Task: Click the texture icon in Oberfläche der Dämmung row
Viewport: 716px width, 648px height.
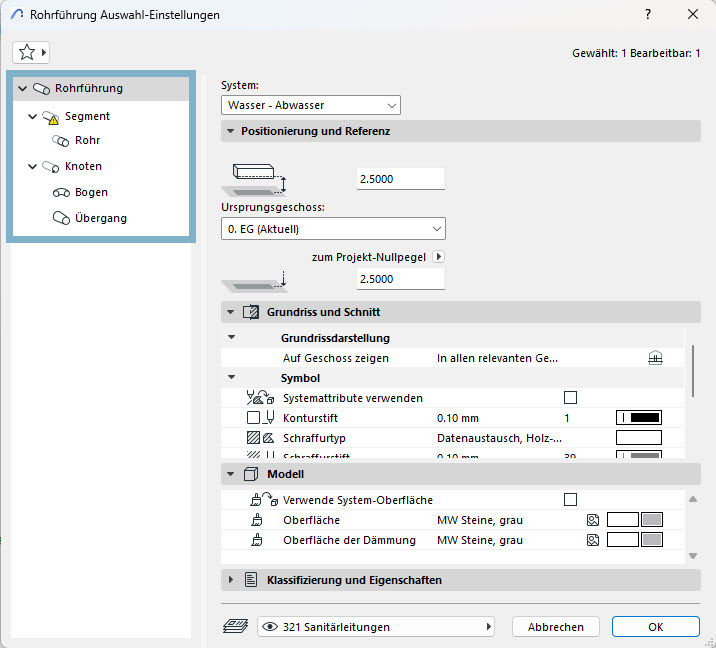Action: [x=593, y=540]
